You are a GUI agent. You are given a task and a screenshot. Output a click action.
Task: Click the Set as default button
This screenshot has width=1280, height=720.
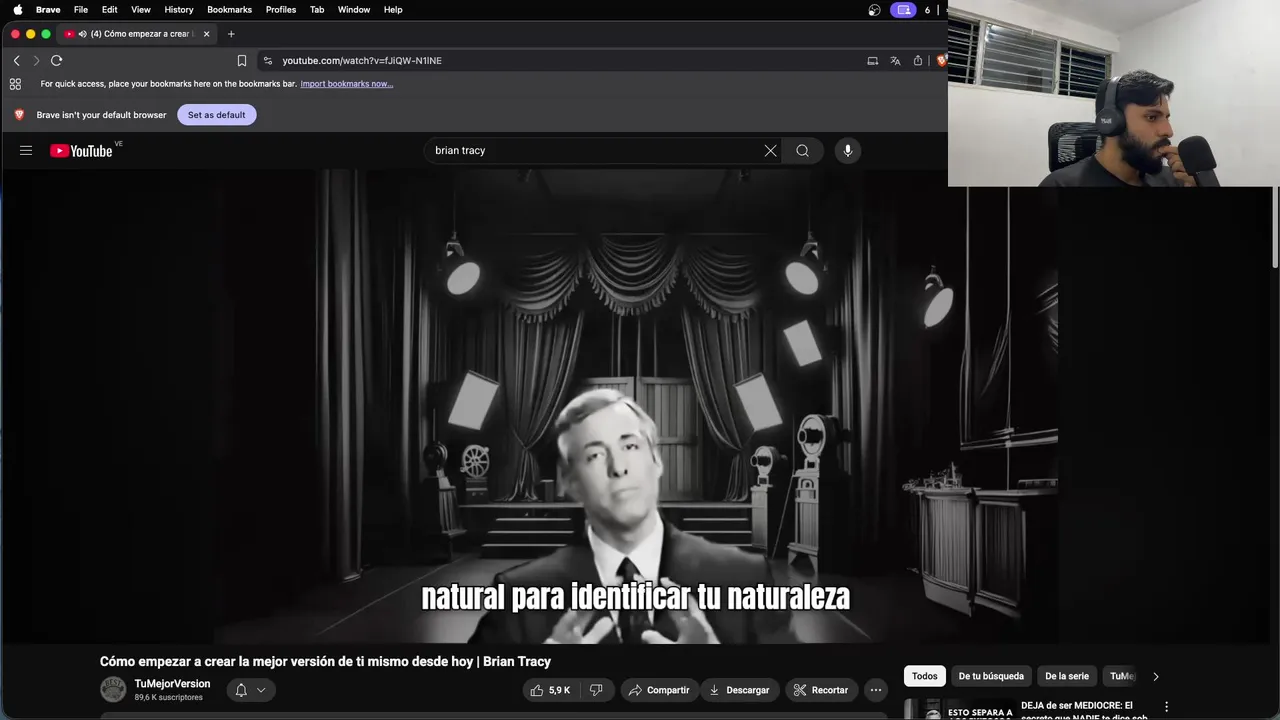click(216, 115)
